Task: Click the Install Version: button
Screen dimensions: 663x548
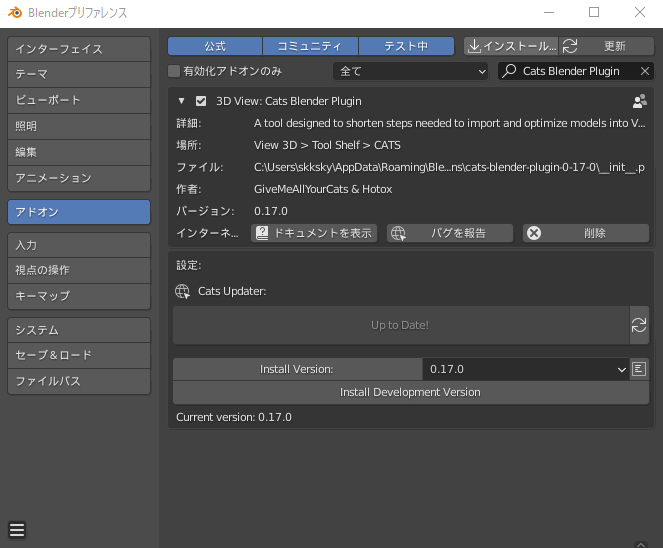Action: tap(297, 369)
